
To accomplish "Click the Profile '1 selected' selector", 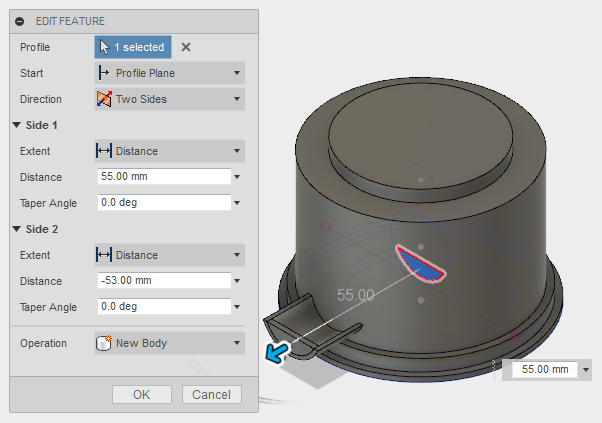I will pyautogui.click(x=133, y=47).
